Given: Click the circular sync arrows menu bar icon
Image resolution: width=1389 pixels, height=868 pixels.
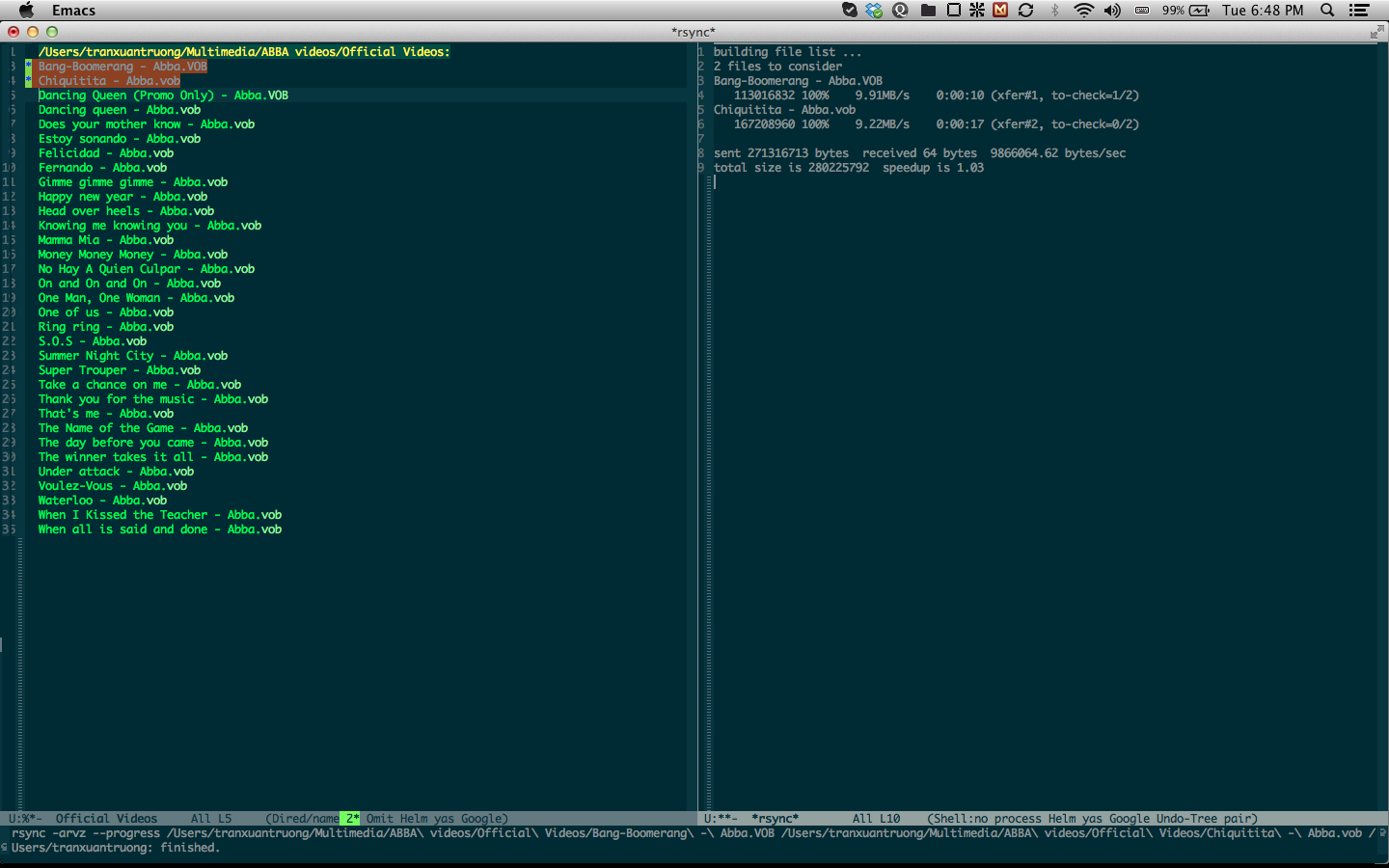Looking at the screenshot, I should (1026, 10).
